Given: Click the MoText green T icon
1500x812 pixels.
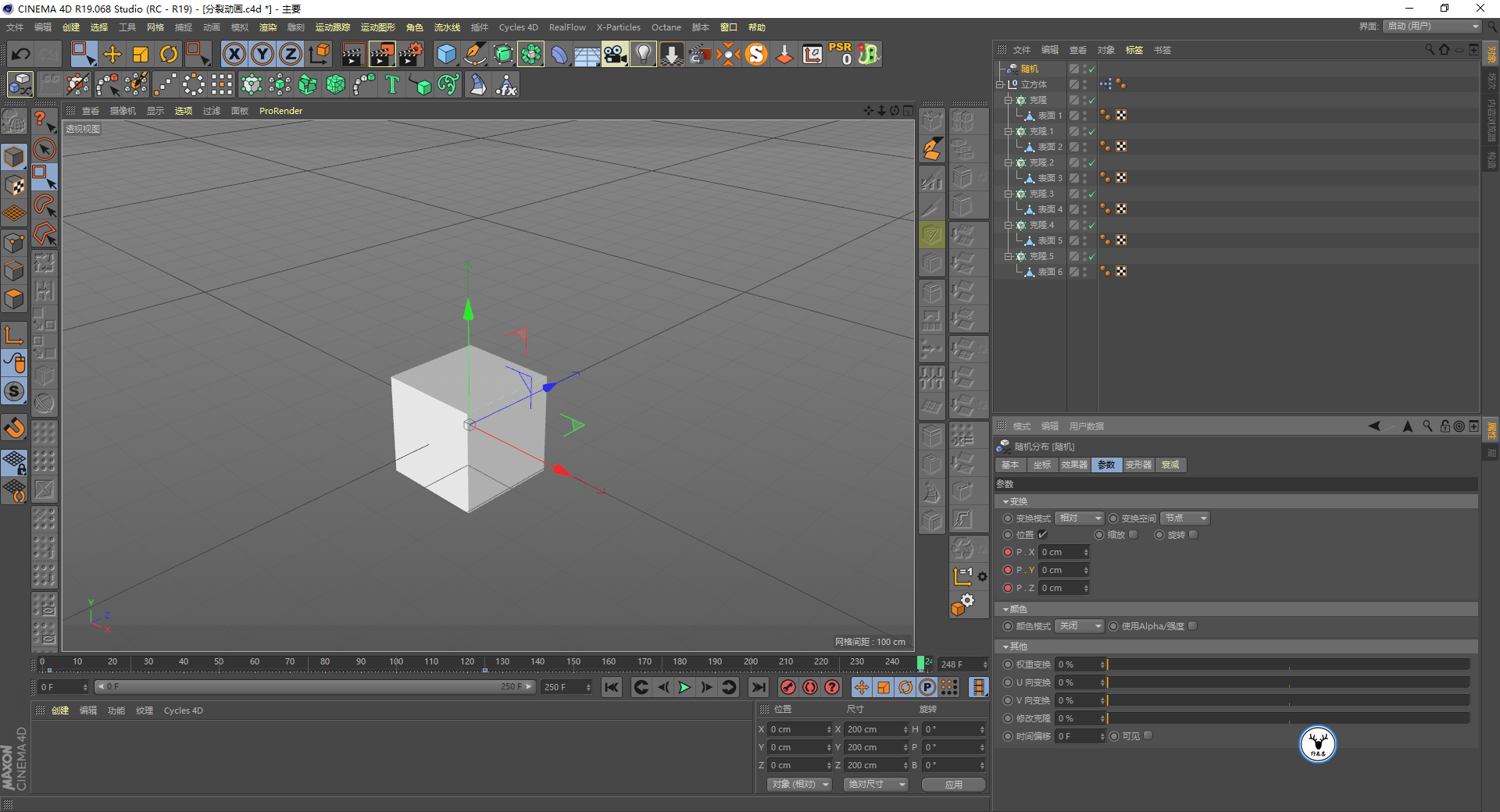Looking at the screenshot, I should tap(392, 84).
